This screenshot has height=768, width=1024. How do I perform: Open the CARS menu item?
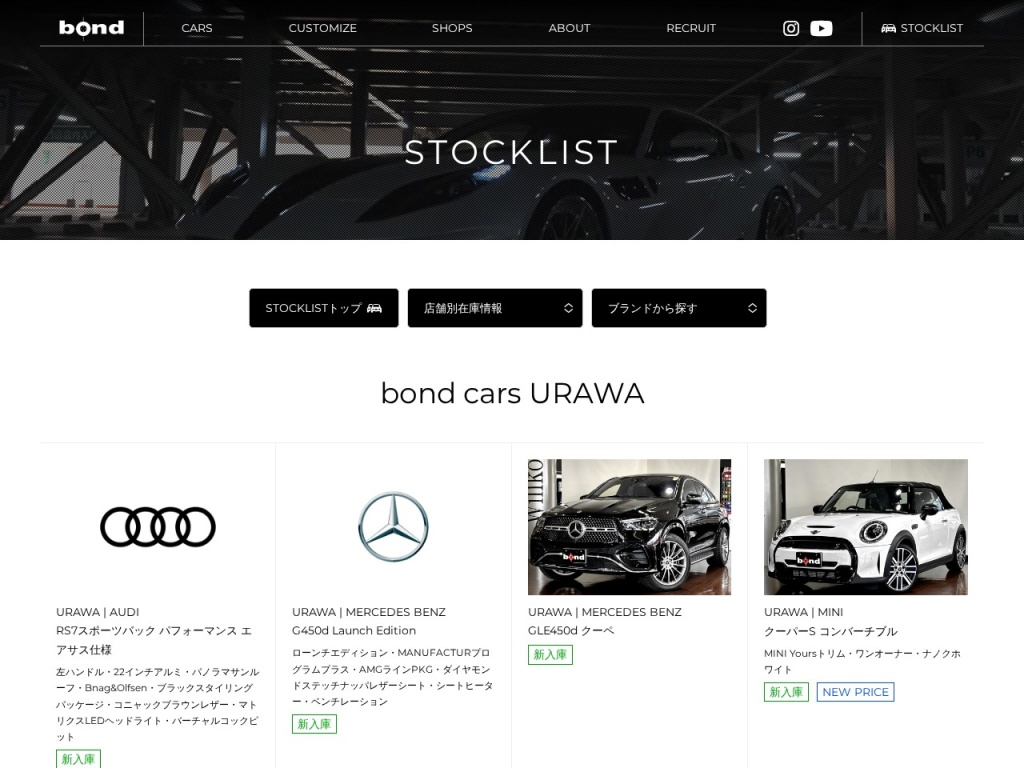click(197, 28)
